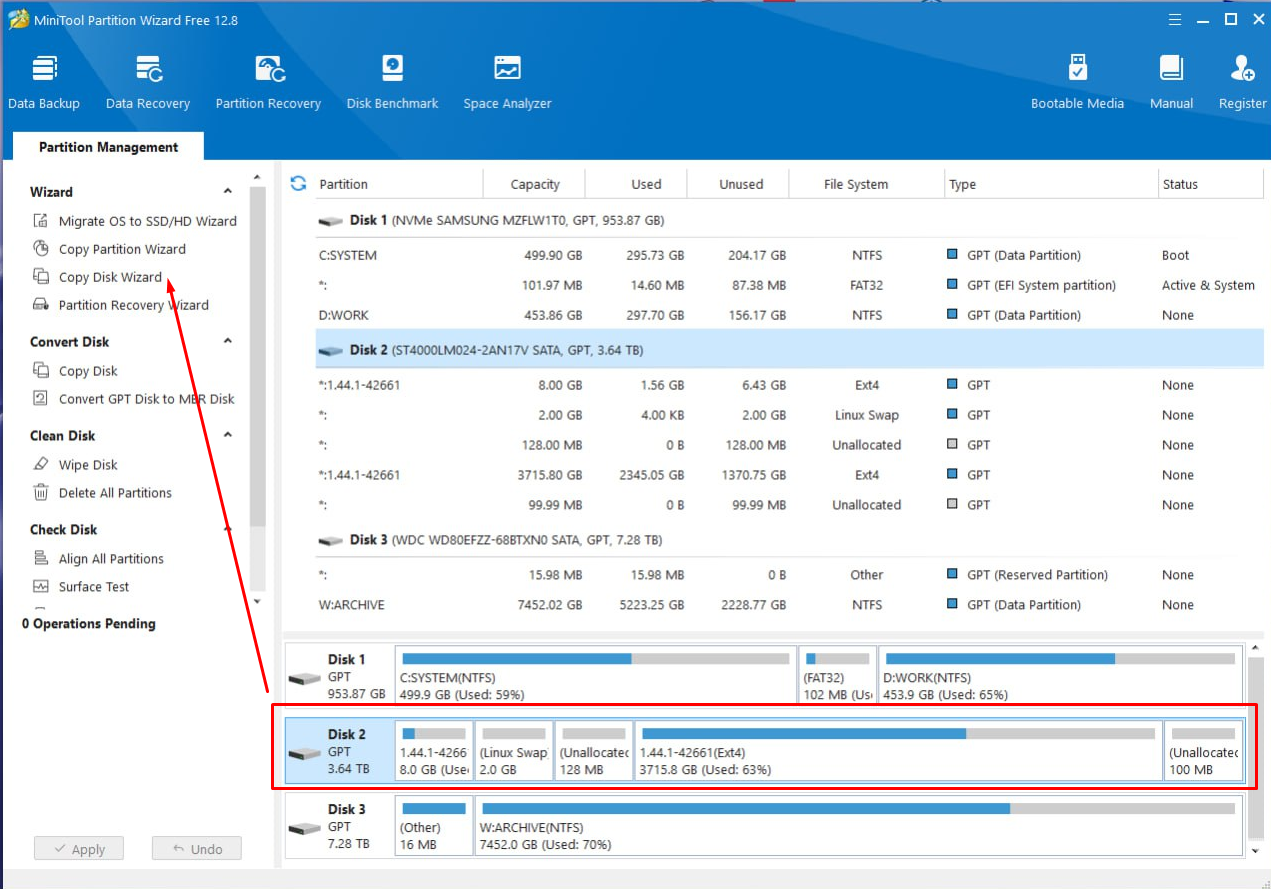The width and height of the screenshot is (1271, 889).
Task: Start the Disk Benchmark tool
Action: point(392,82)
